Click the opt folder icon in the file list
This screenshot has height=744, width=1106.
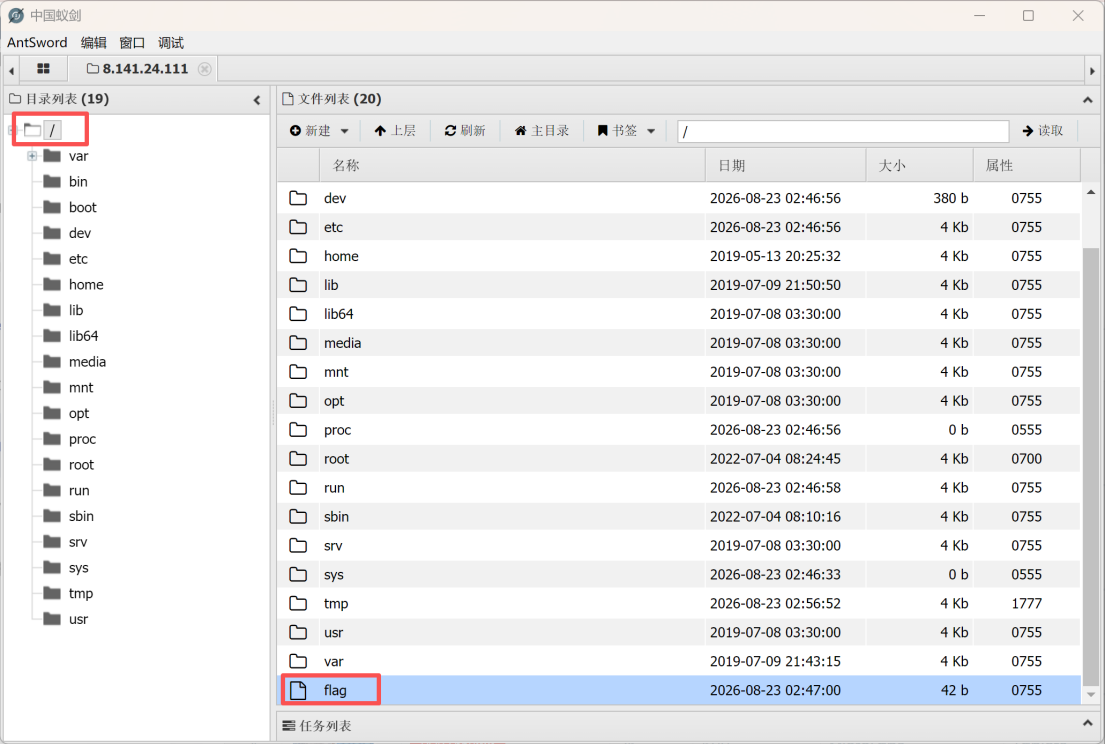point(298,401)
